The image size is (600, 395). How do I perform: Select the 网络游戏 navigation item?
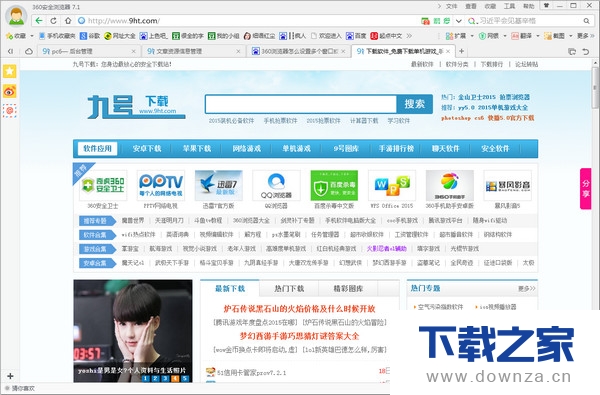[246, 149]
